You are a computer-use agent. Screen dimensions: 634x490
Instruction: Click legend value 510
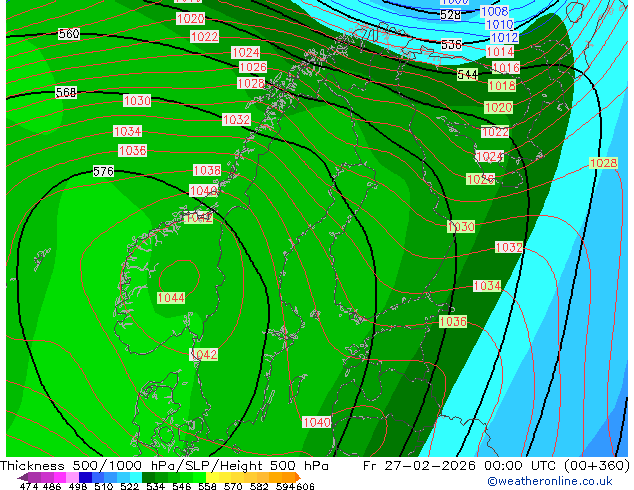point(104,486)
